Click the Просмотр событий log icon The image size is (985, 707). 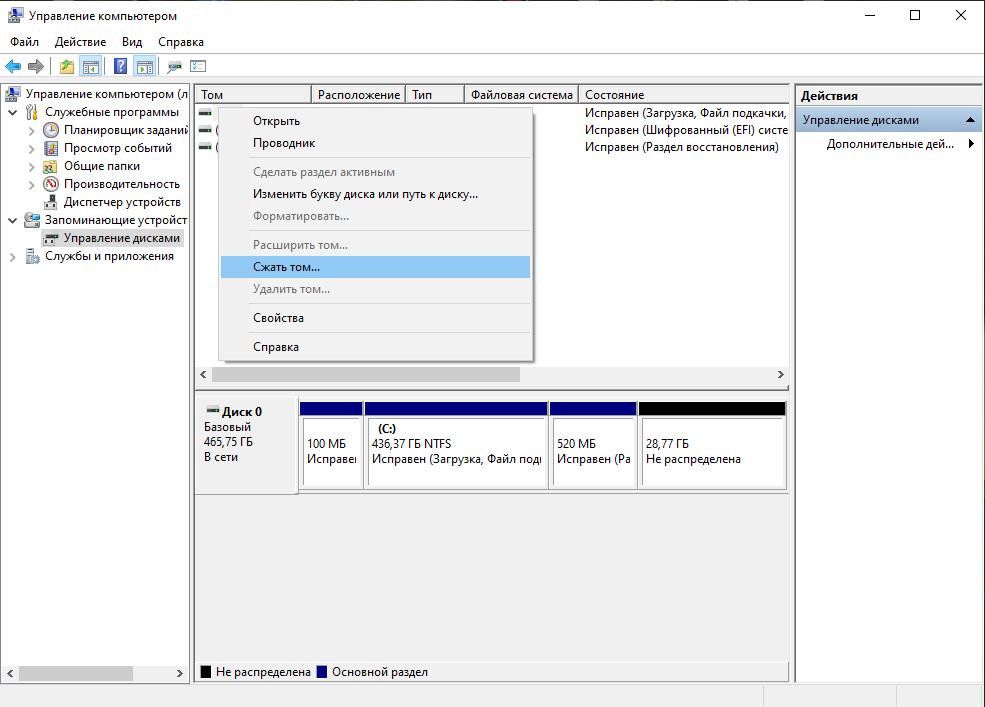pos(51,148)
